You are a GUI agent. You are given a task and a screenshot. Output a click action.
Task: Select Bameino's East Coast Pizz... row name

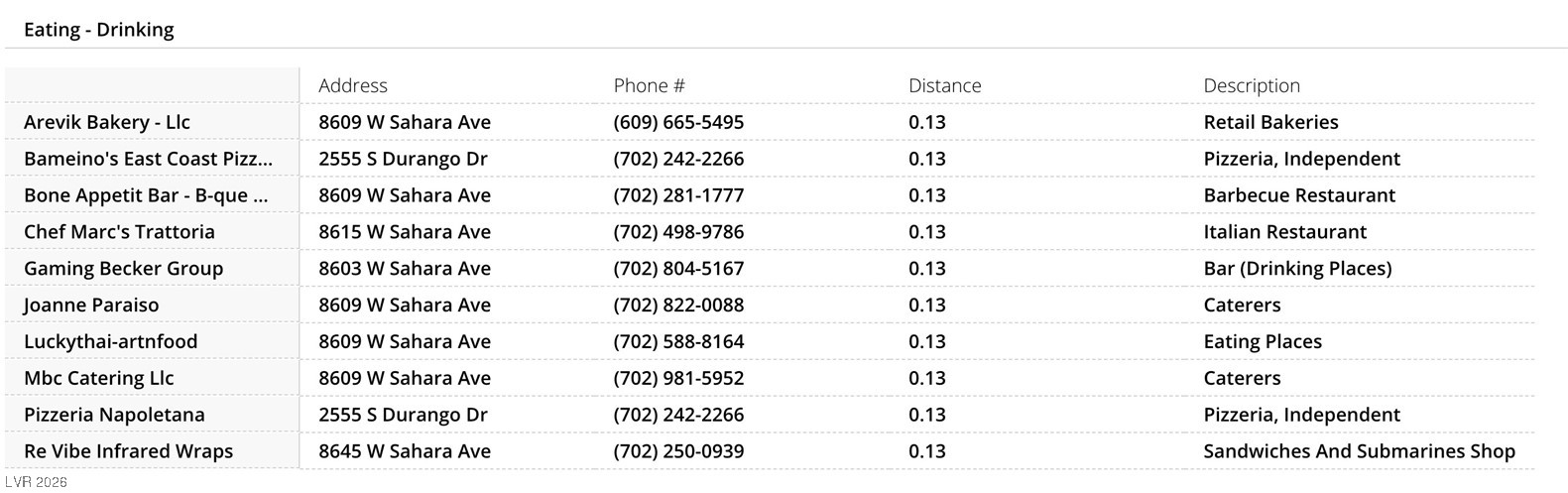click(x=148, y=159)
